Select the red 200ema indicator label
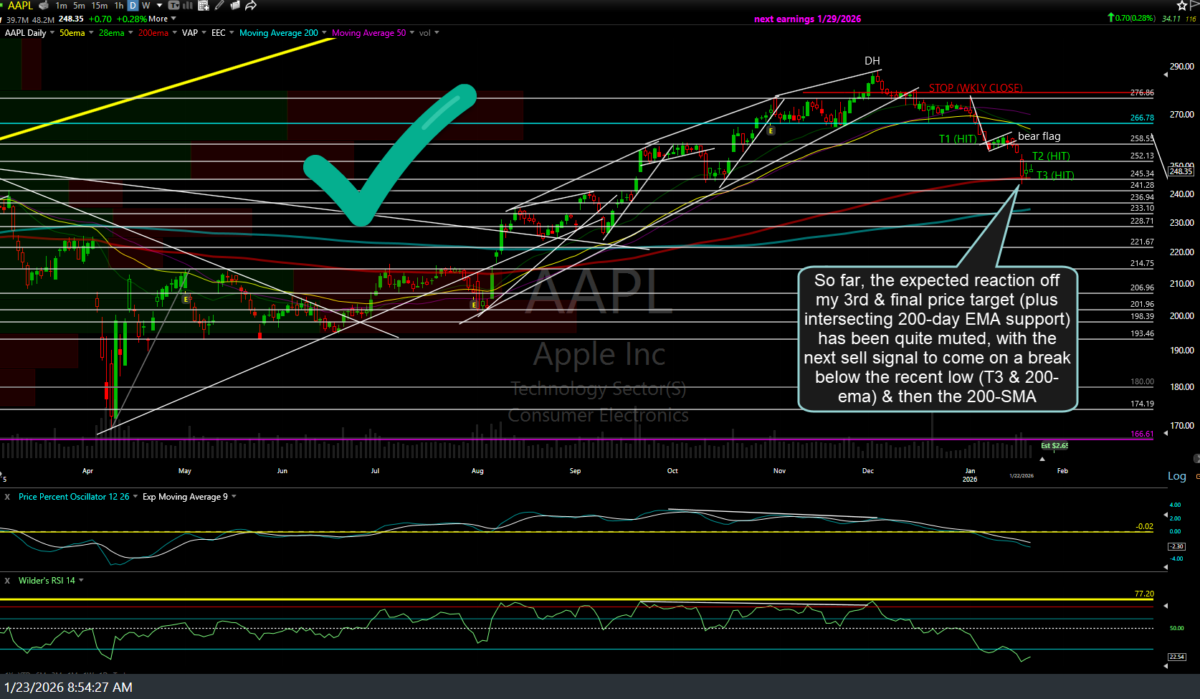This screenshot has width=1200, height=699. click(154, 32)
